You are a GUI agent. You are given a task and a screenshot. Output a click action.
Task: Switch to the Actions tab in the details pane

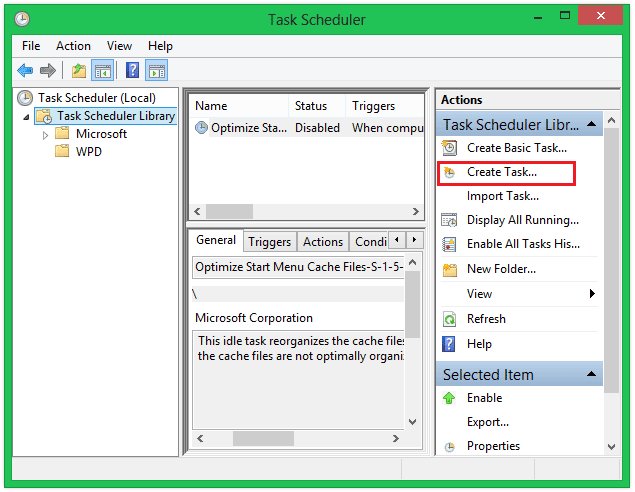click(323, 242)
